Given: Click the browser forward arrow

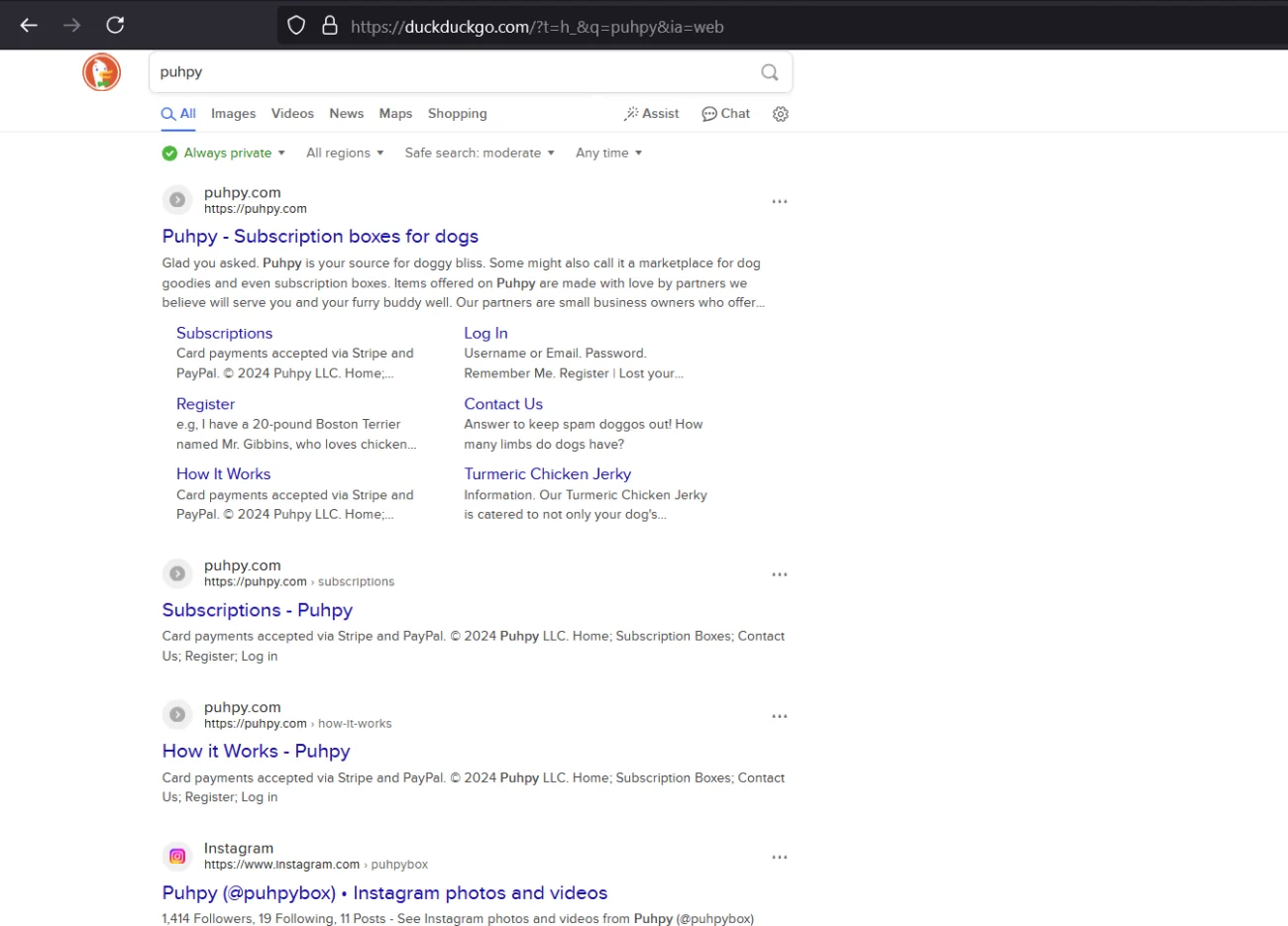Looking at the screenshot, I should tap(72, 26).
